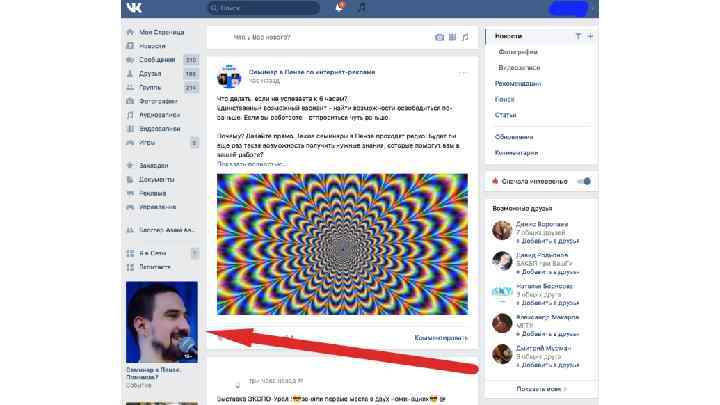Open Документы document icon

130,180
